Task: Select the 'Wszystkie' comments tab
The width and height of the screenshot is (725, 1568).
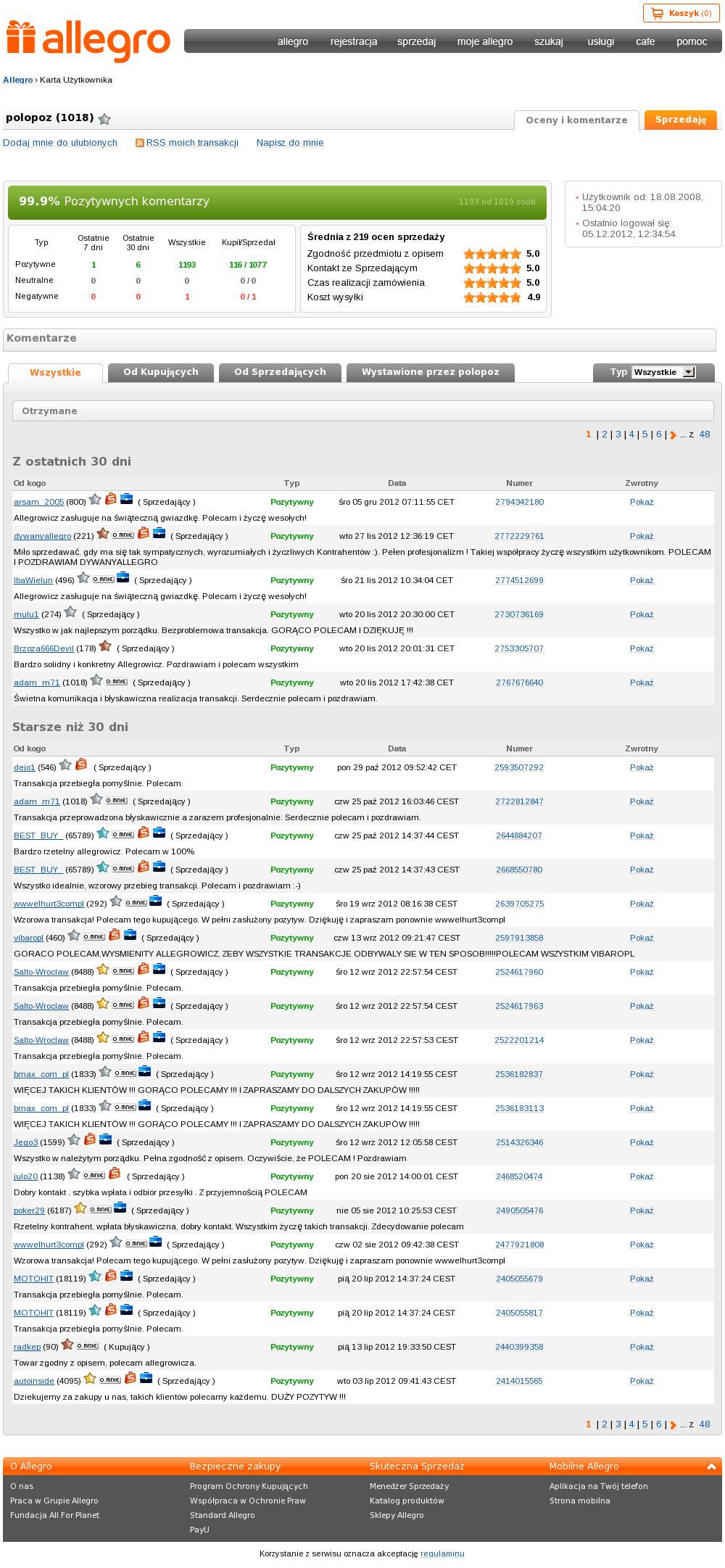Action: point(55,373)
